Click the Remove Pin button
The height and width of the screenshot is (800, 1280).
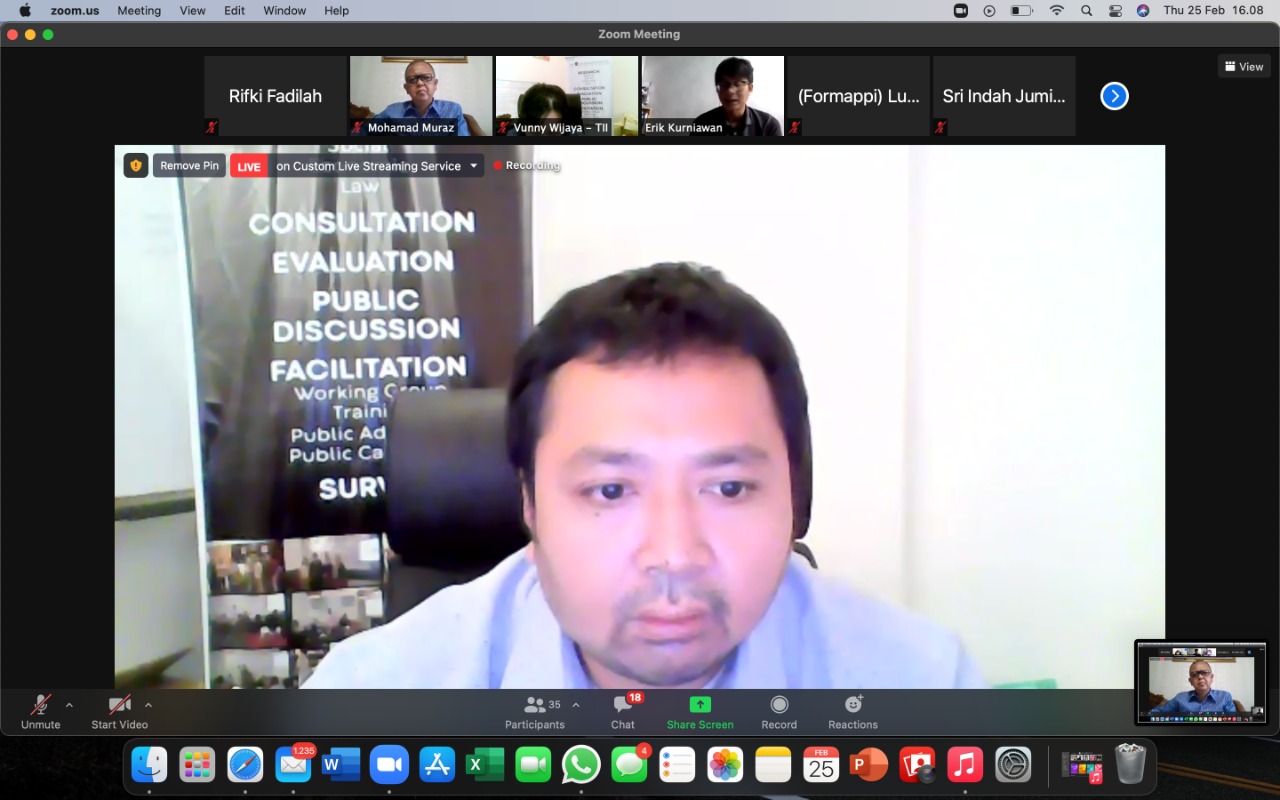click(x=189, y=166)
